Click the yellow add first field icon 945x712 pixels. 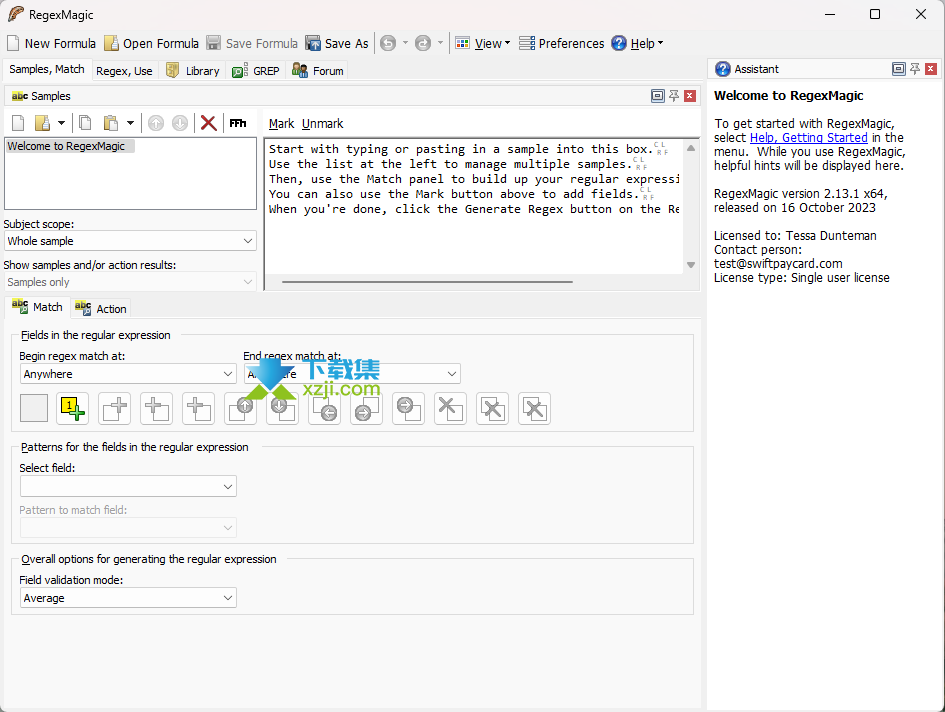pos(72,408)
